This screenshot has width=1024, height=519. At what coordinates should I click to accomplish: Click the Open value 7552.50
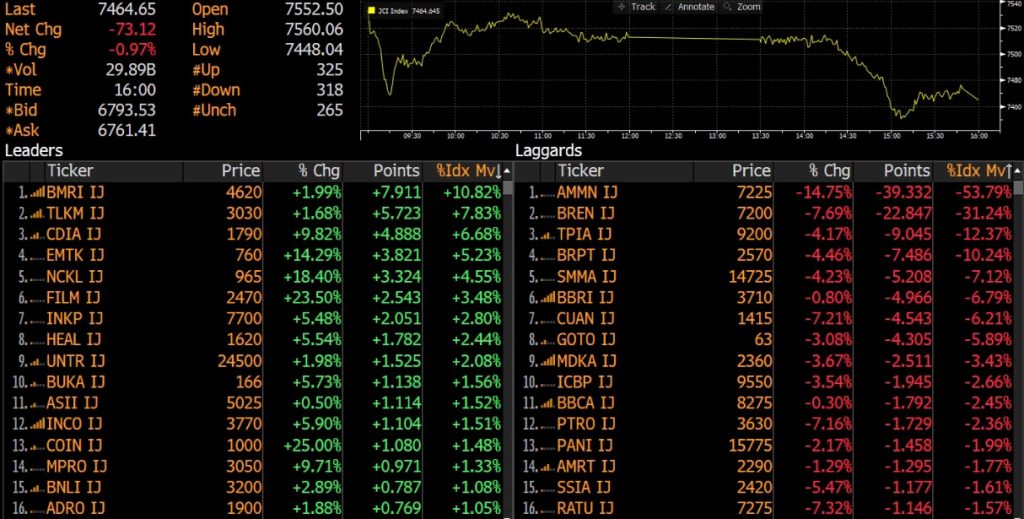(314, 9)
